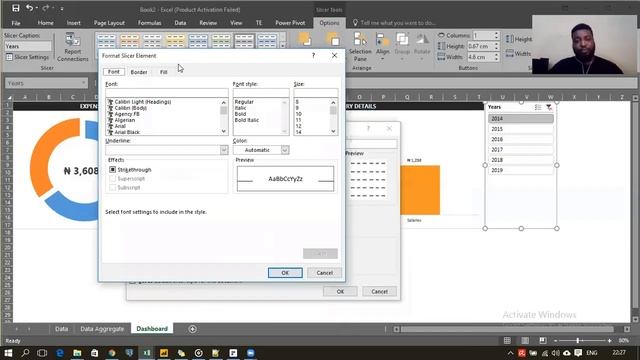This screenshot has width=640, height=360.
Task: Open the Power Pivot ribbon tab
Action: (290, 23)
